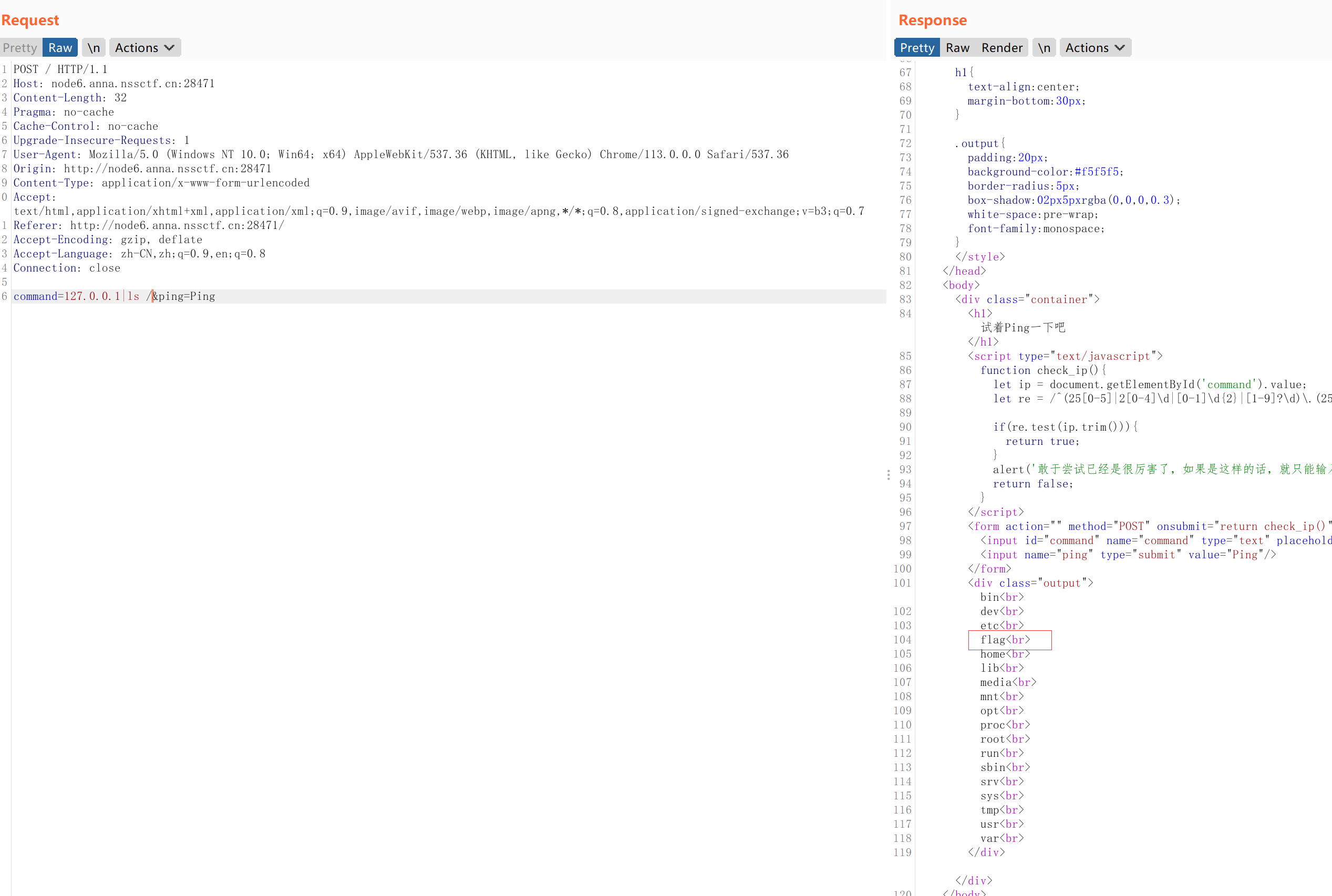Click the <input id="command" line in response
1332x896 pixels.
tap(1155, 540)
